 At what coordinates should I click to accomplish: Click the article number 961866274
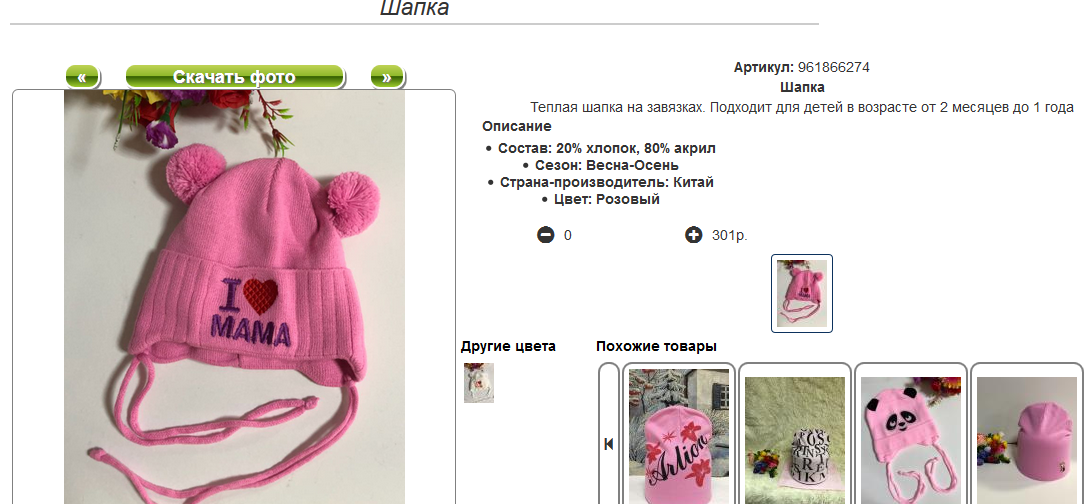(x=834, y=68)
